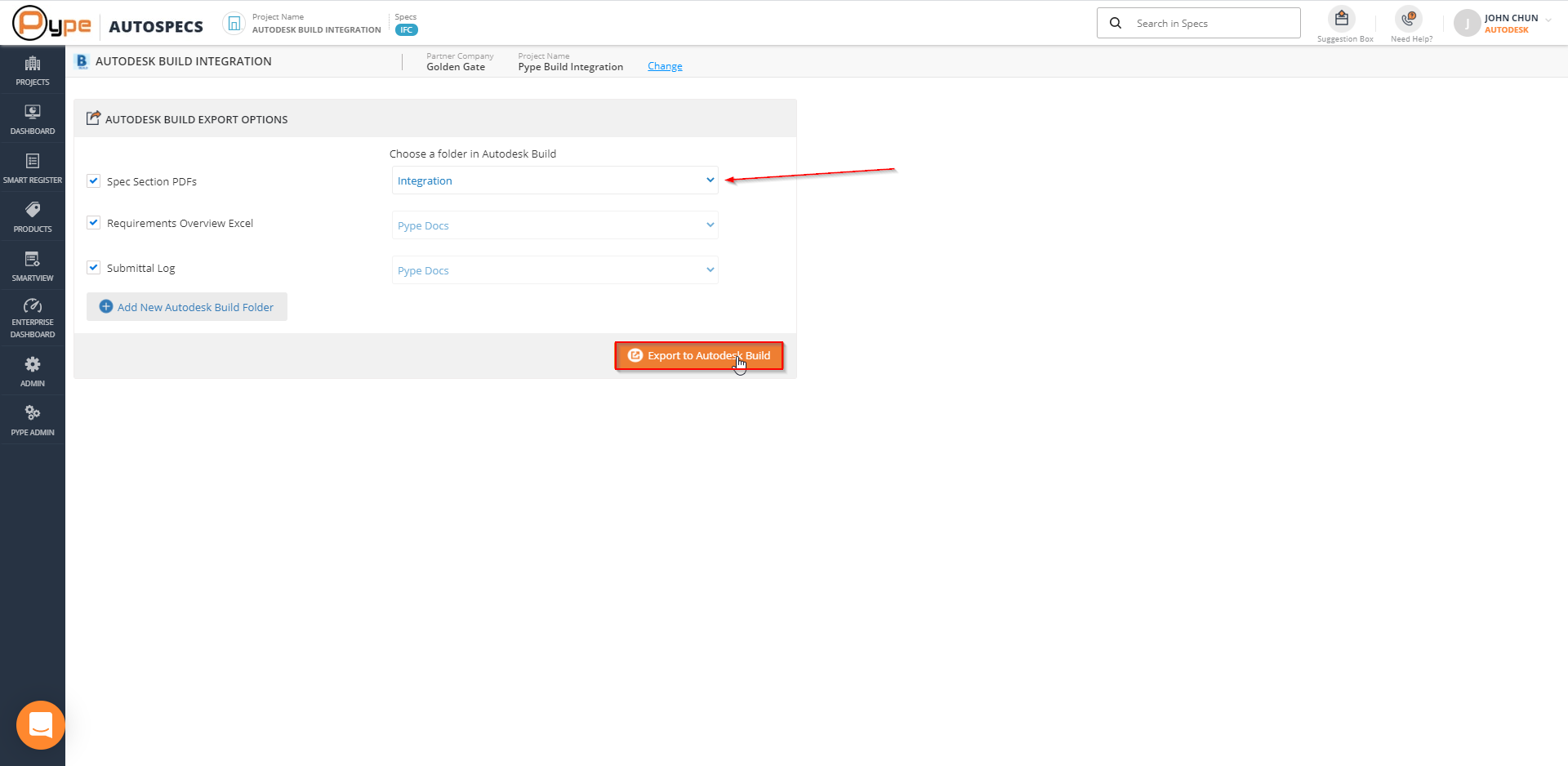The width and height of the screenshot is (1568, 766).
Task: Click the Autodesk Build B logo icon
Action: [82, 61]
